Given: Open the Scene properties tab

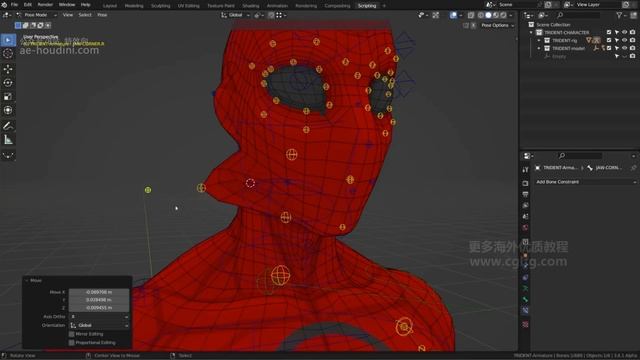Looking at the screenshot, I should [x=525, y=216].
